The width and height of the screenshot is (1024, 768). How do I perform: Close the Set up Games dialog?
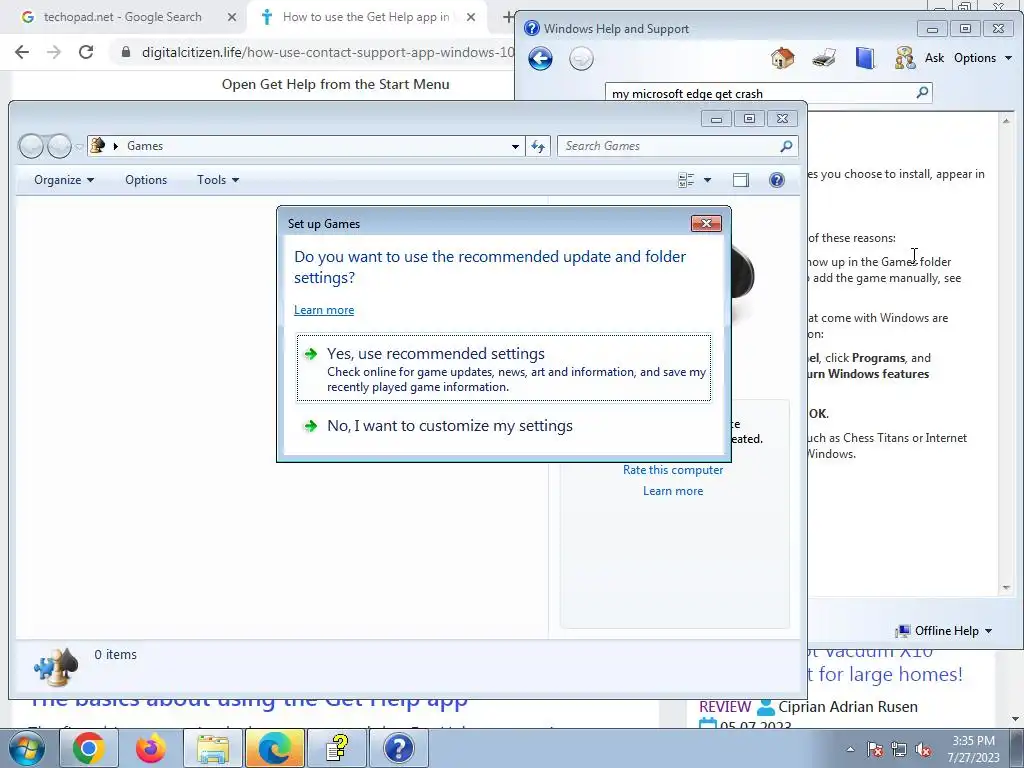pyautogui.click(x=706, y=224)
